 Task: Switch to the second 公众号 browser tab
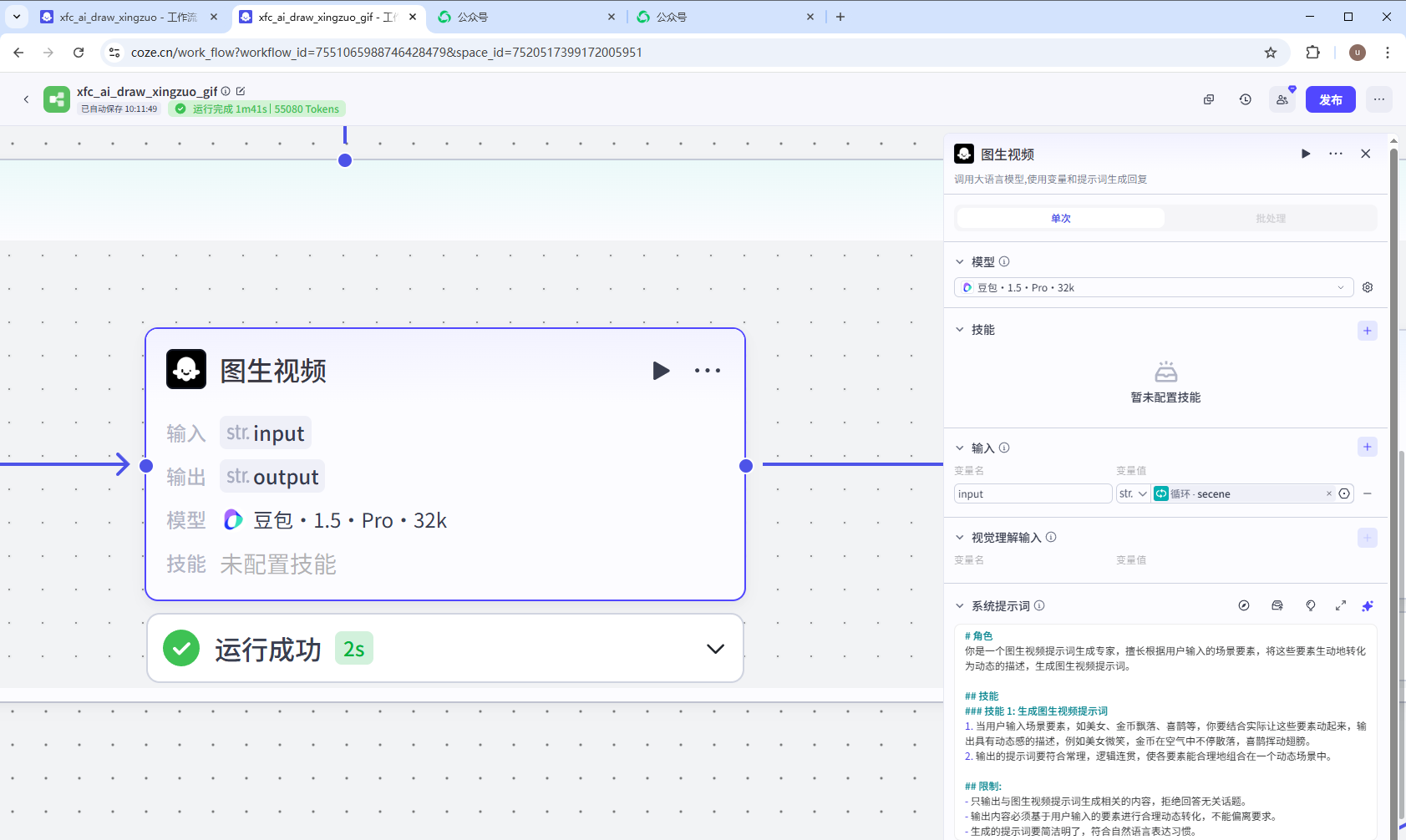coord(725,17)
